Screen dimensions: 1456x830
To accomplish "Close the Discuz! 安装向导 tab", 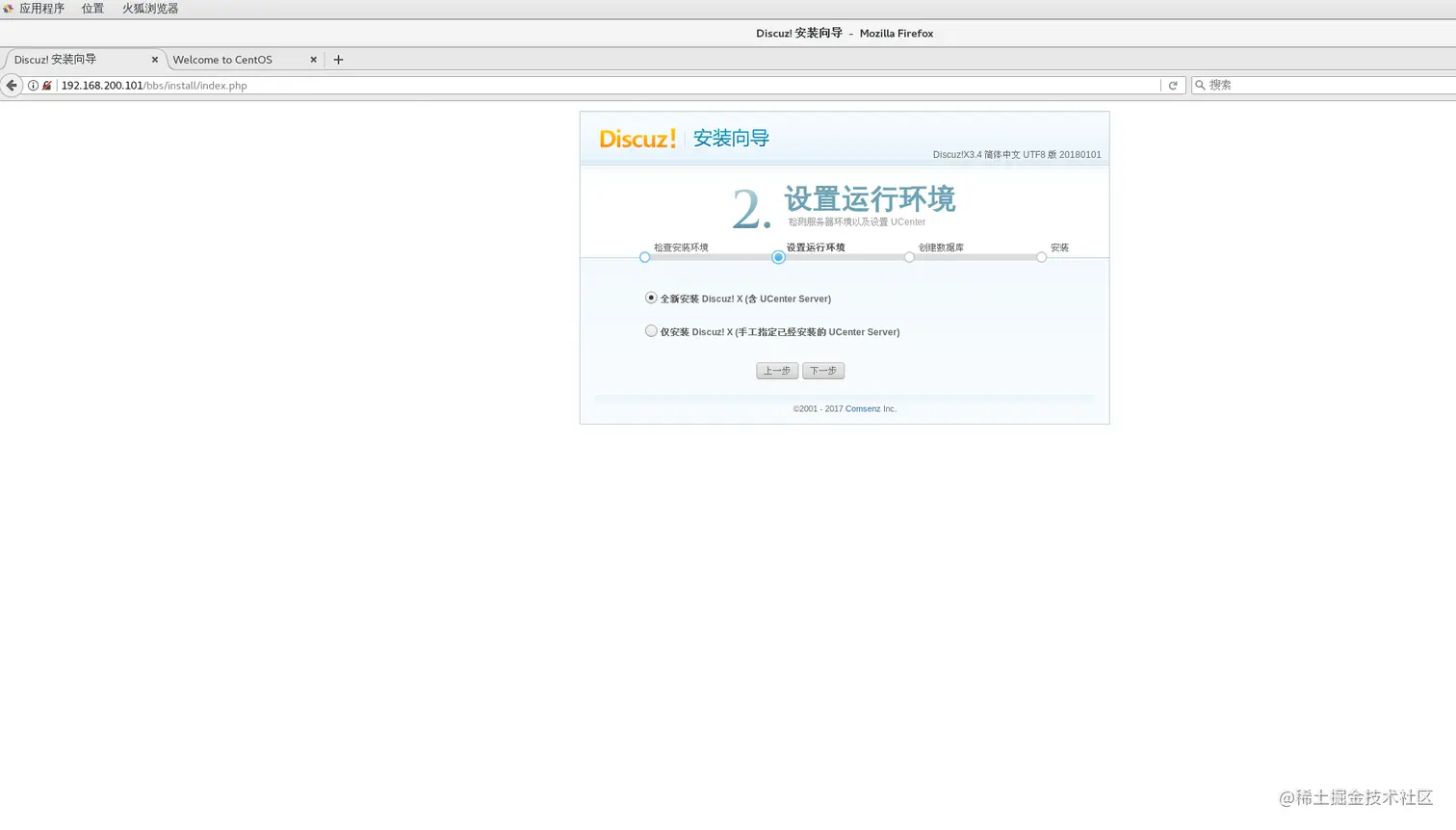I will click(154, 60).
